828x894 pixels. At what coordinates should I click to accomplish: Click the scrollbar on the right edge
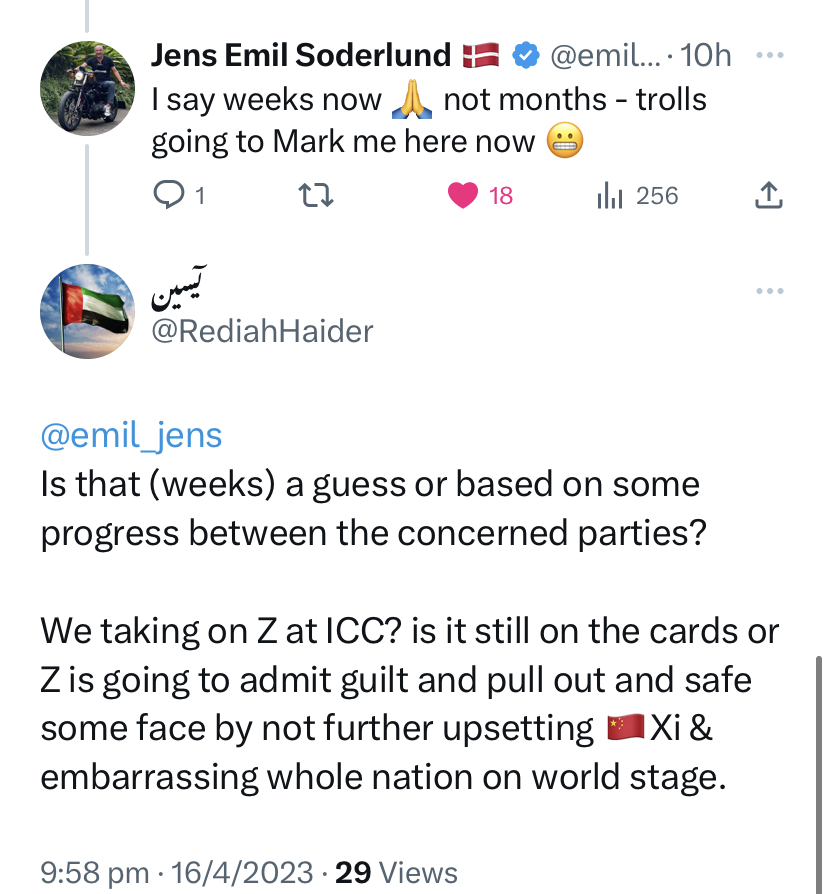pyautogui.click(x=820, y=760)
